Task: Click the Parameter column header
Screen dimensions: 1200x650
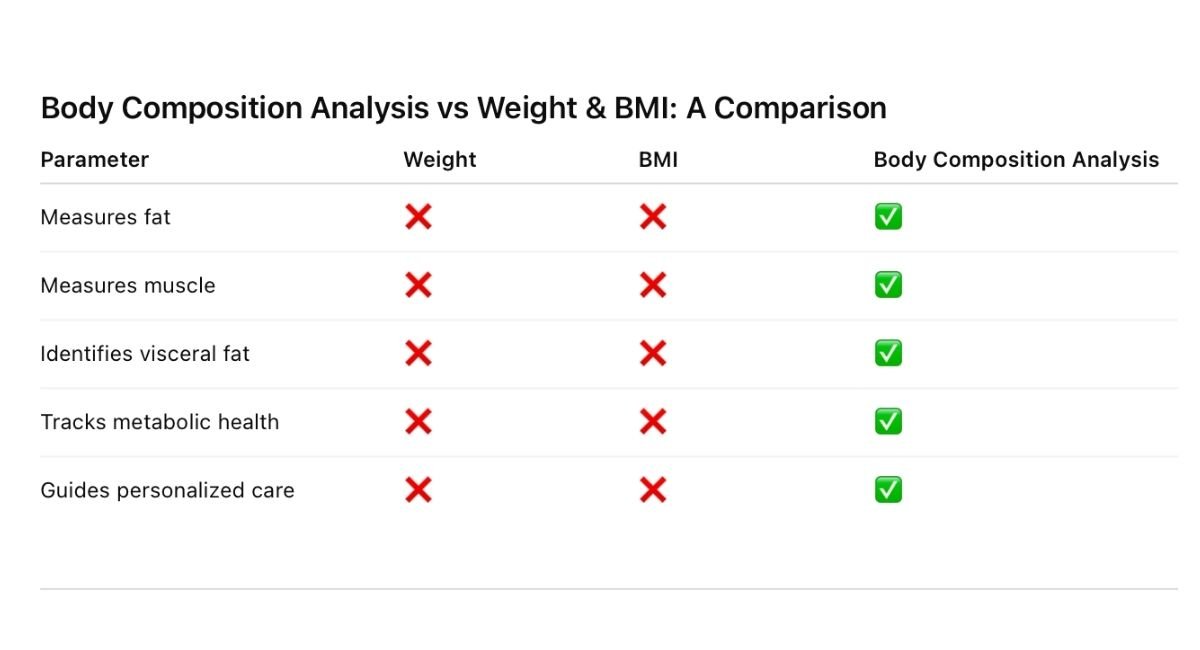Action: 94,160
